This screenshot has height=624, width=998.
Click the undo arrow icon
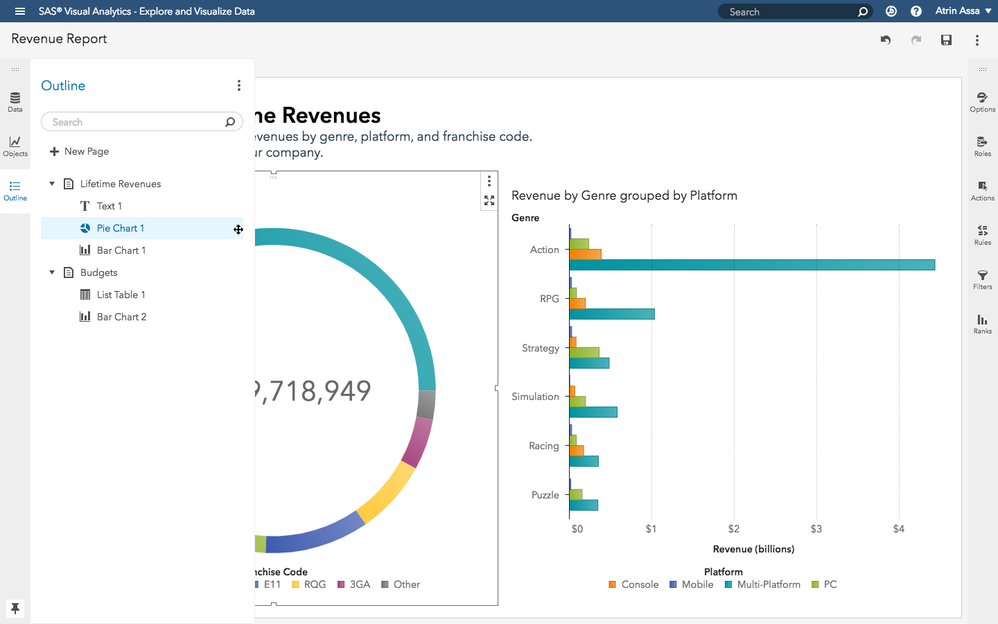(x=885, y=40)
